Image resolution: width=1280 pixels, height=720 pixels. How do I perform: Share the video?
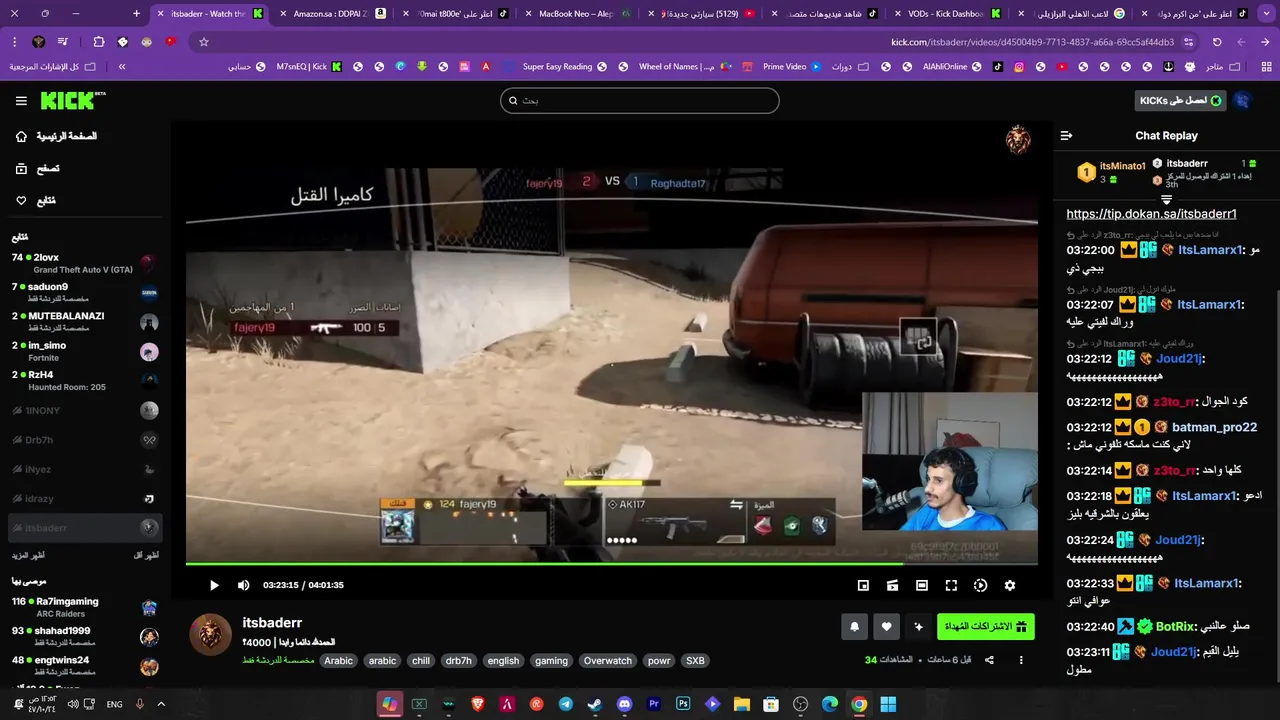(x=989, y=660)
